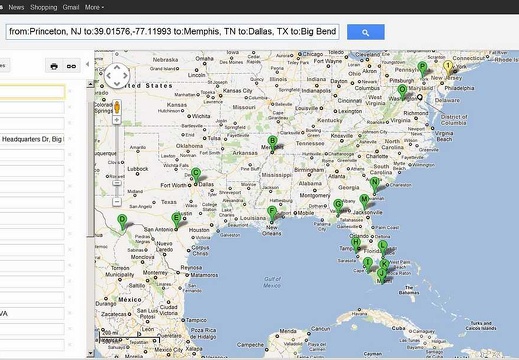This screenshot has width=519, height=360.
Task: Open the News link in top bar
Action: click(16, 7)
